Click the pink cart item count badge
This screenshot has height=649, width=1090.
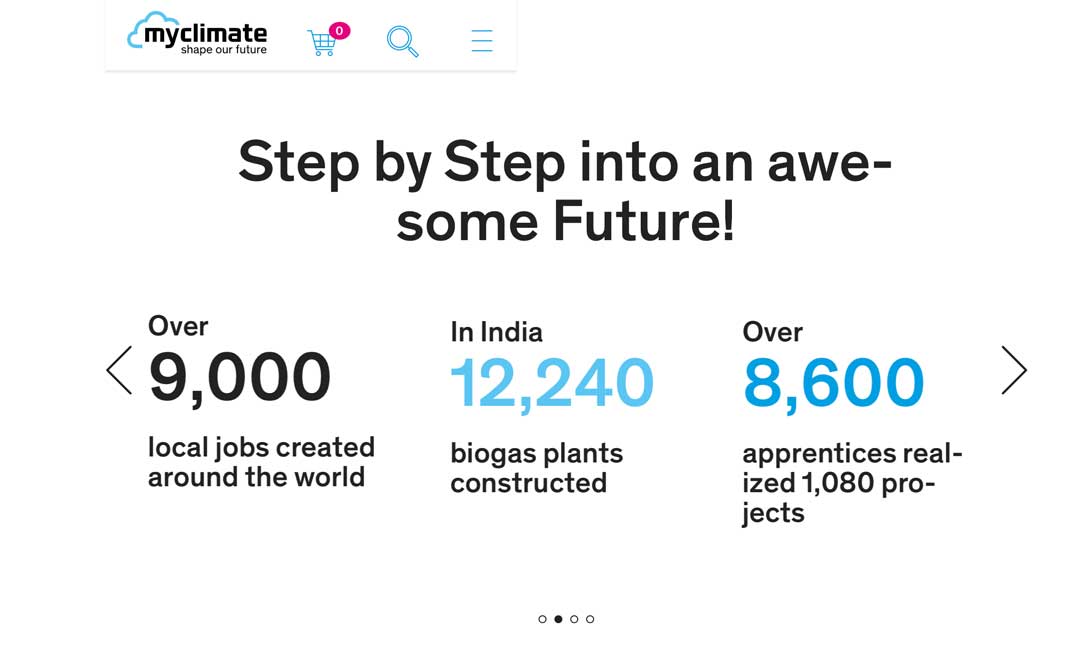(339, 31)
